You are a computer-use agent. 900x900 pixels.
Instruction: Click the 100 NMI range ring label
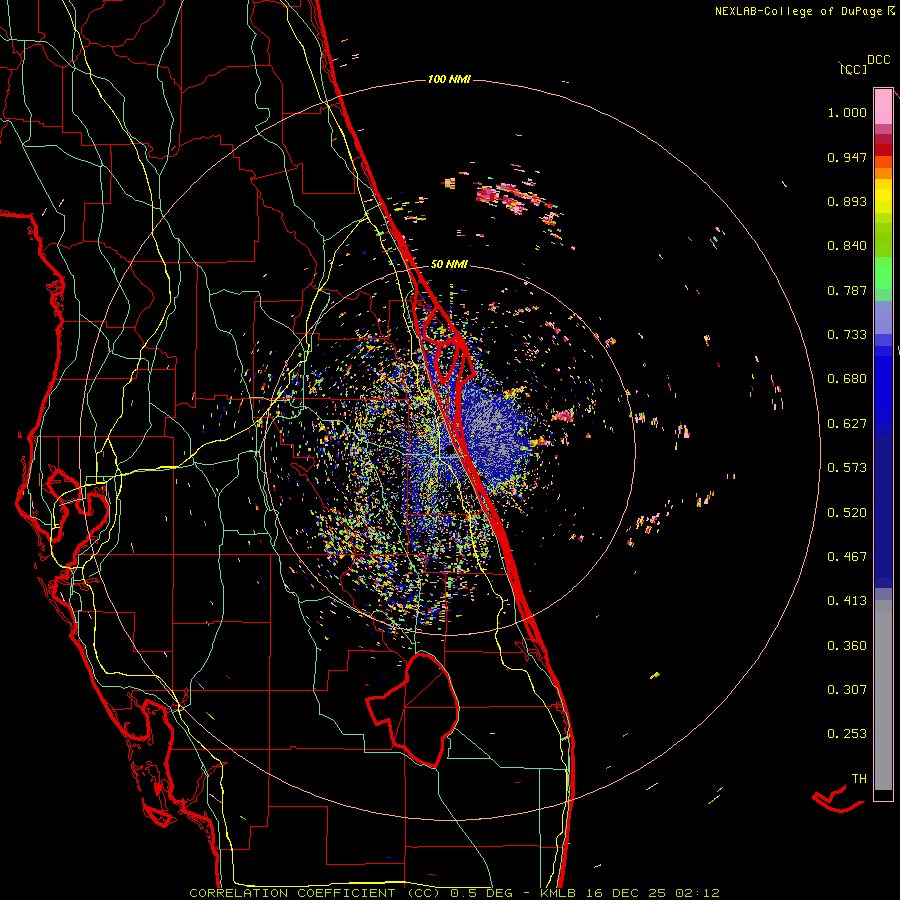(449, 79)
